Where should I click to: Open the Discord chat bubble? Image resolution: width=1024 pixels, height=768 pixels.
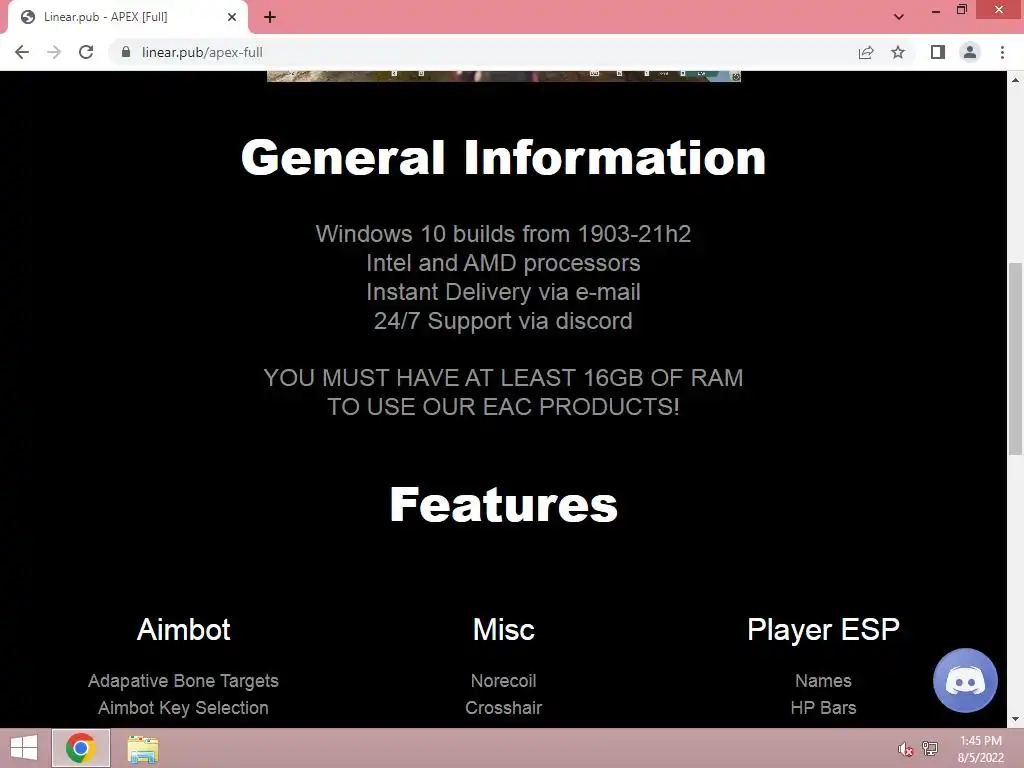965,680
